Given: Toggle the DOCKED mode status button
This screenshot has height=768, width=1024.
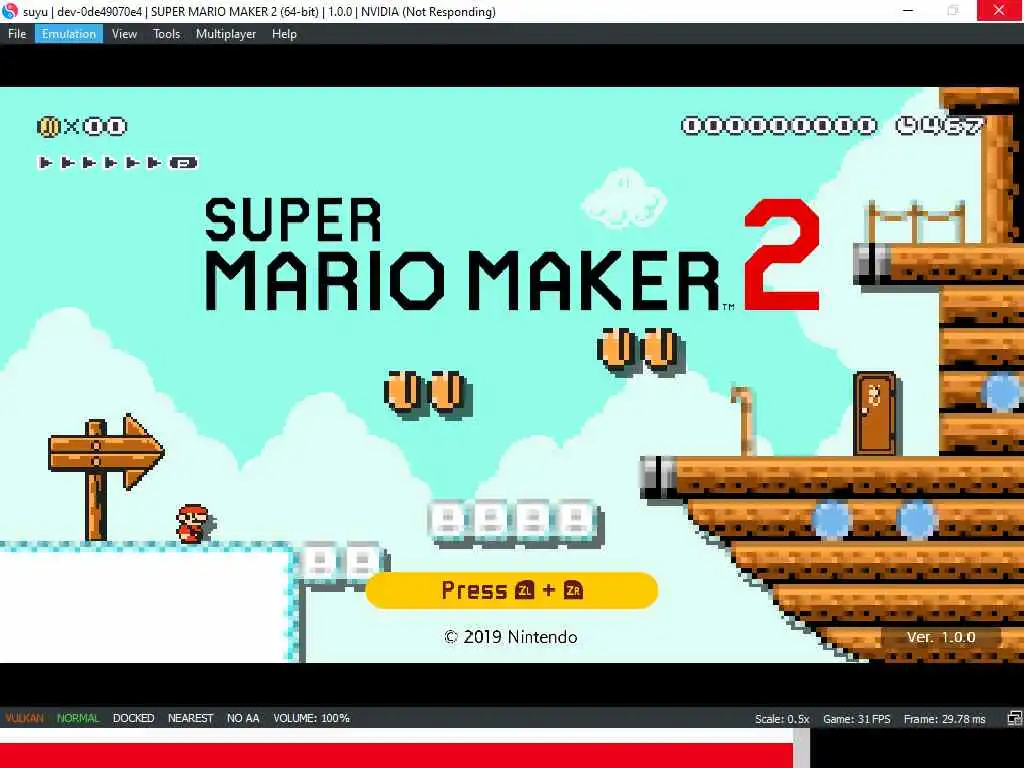Looking at the screenshot, I should coord(133,718).
